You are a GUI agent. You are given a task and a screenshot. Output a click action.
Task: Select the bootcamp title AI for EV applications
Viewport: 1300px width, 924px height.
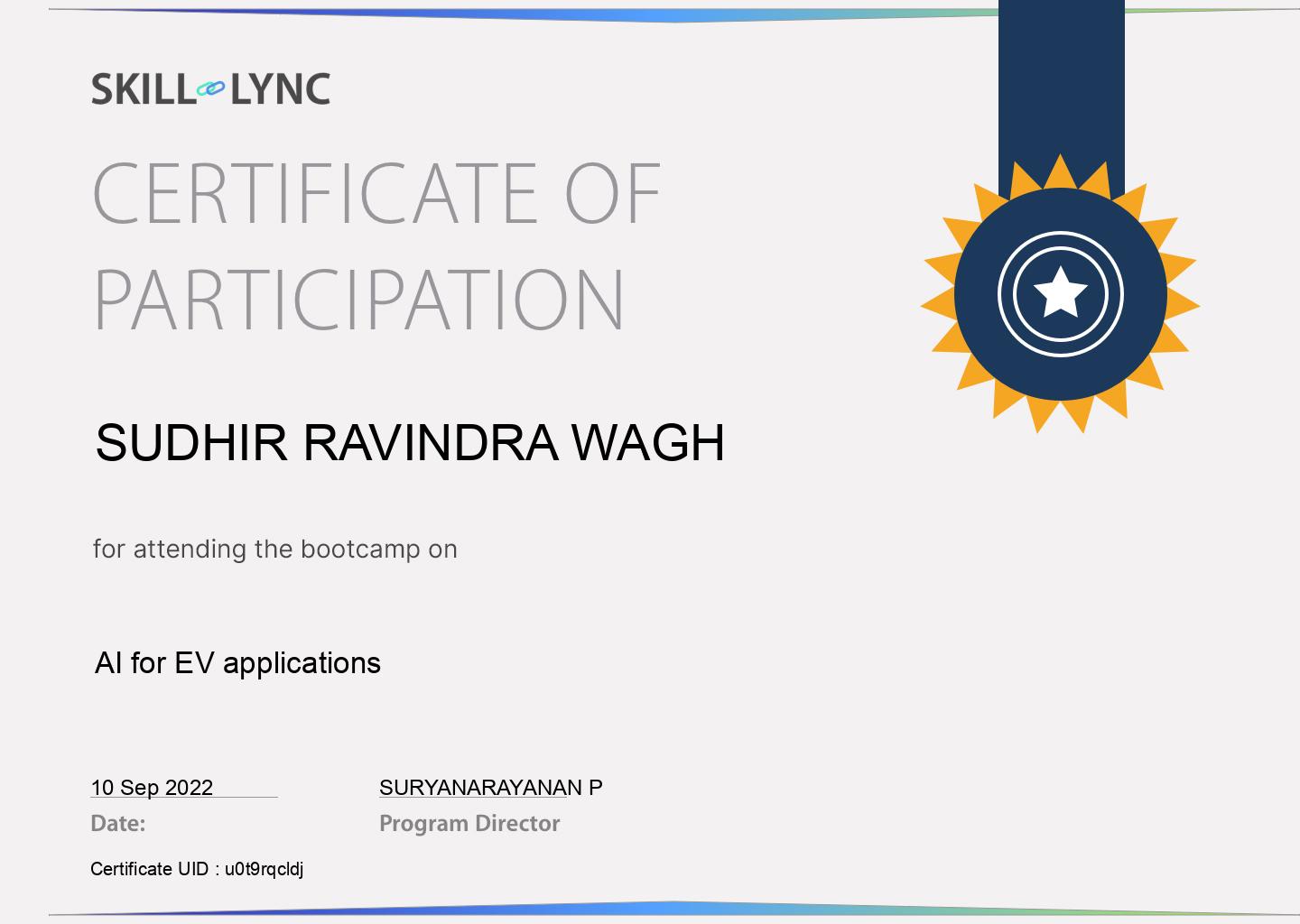coord(237,663)
